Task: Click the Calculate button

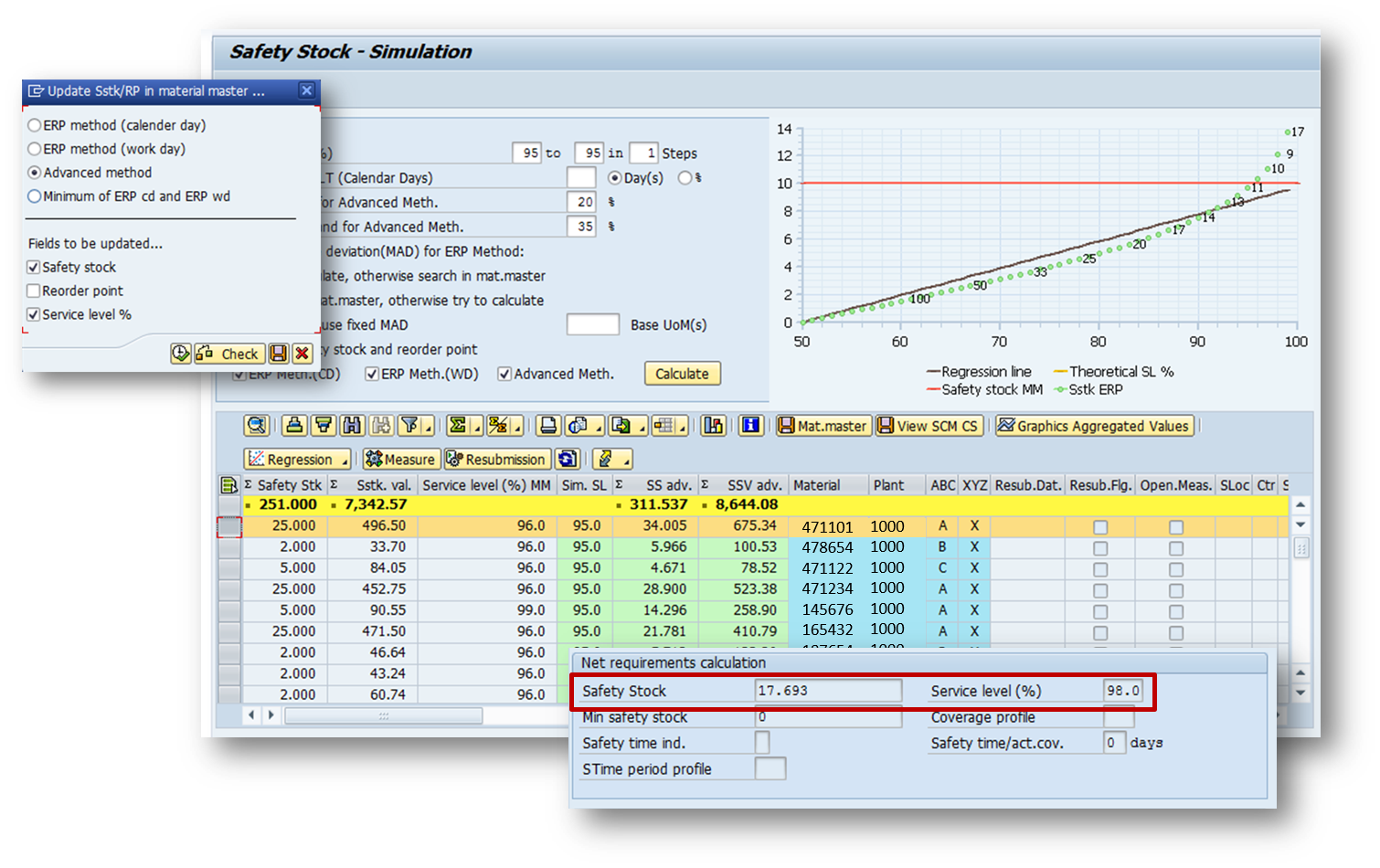Action: [x=682, y=374]
